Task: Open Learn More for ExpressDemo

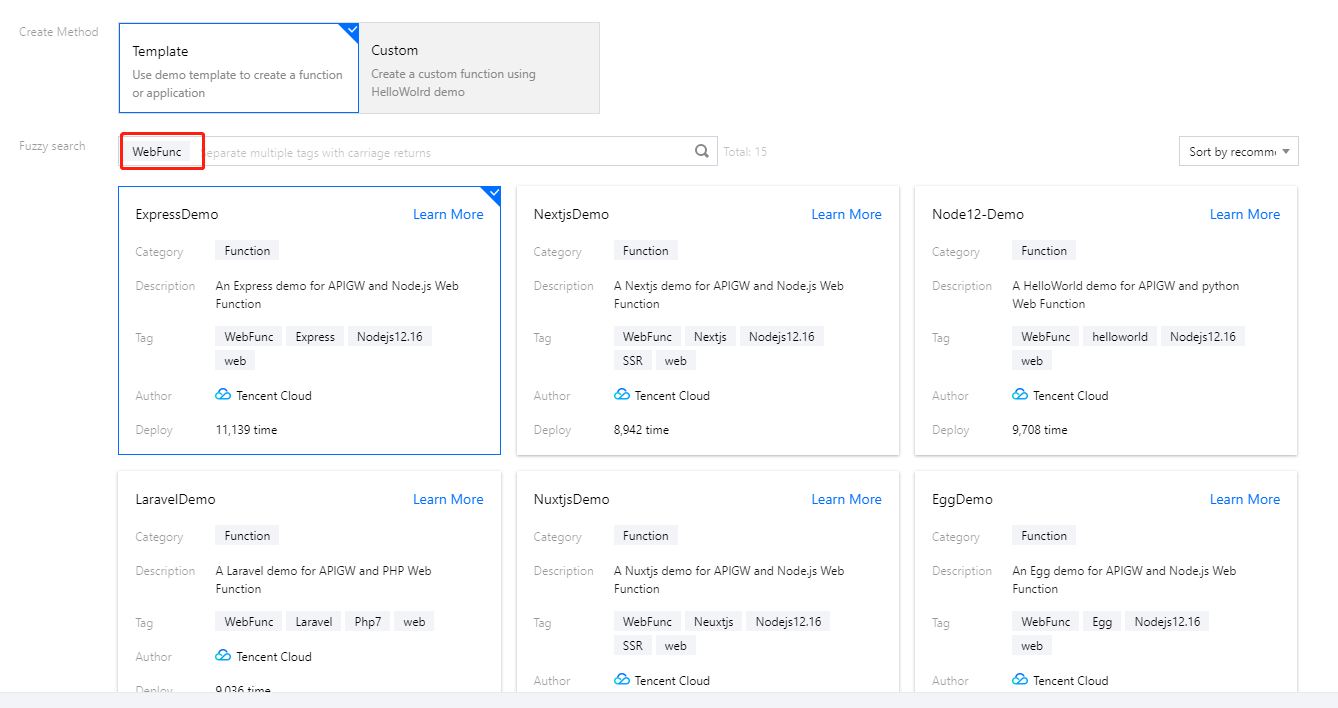Action: tap(448, 214)
